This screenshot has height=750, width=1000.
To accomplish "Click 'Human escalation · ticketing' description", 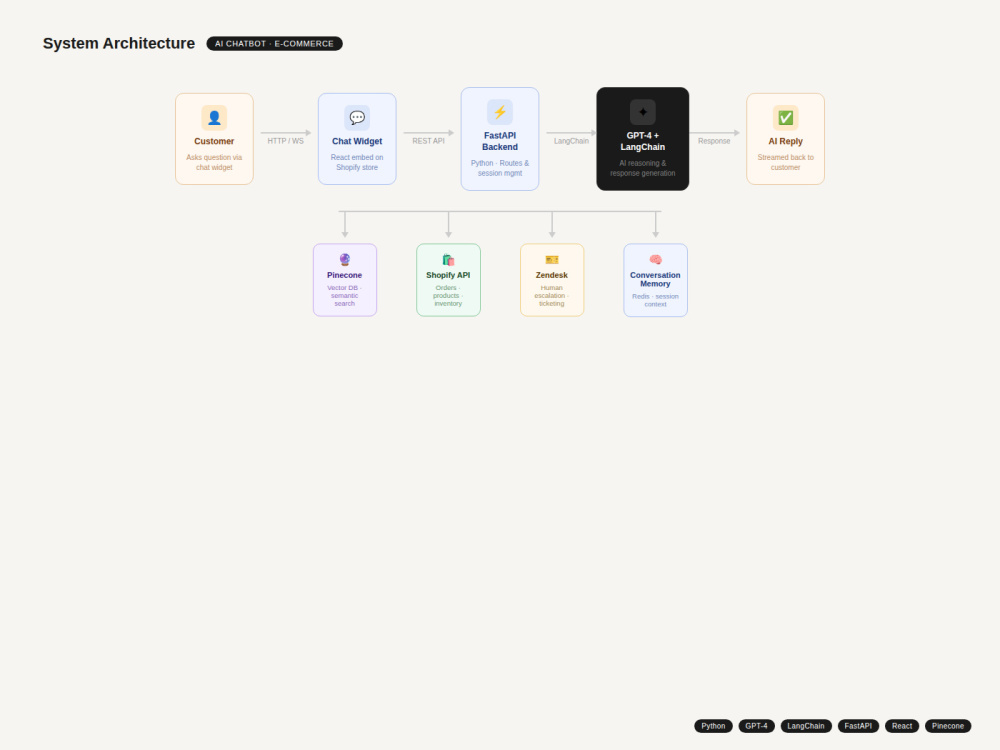I will [x=552, y=295].
